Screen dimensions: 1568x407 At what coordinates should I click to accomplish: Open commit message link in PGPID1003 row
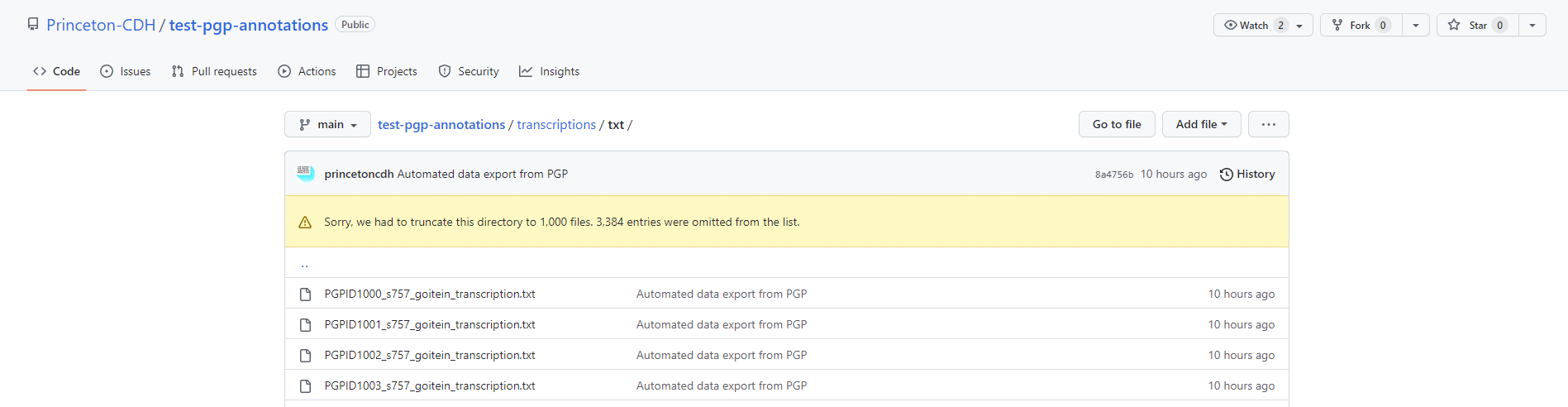(x=722, y=385)
